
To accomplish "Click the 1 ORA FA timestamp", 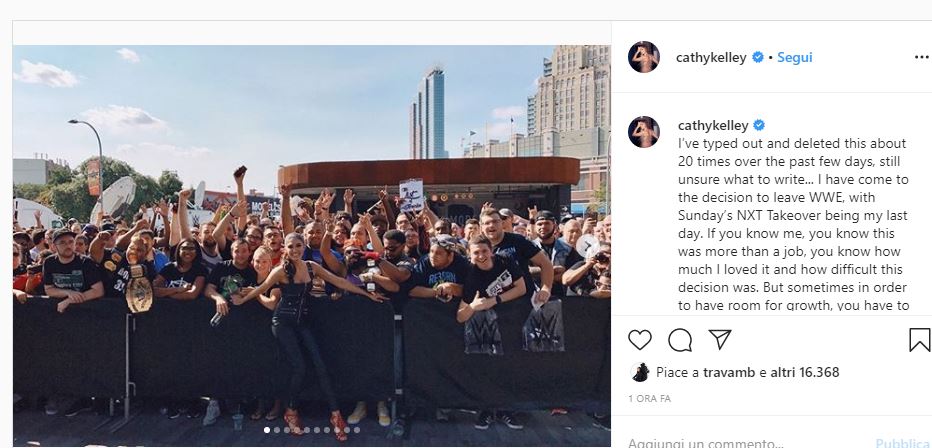I will pyautogui.click(x=650, y=399).
